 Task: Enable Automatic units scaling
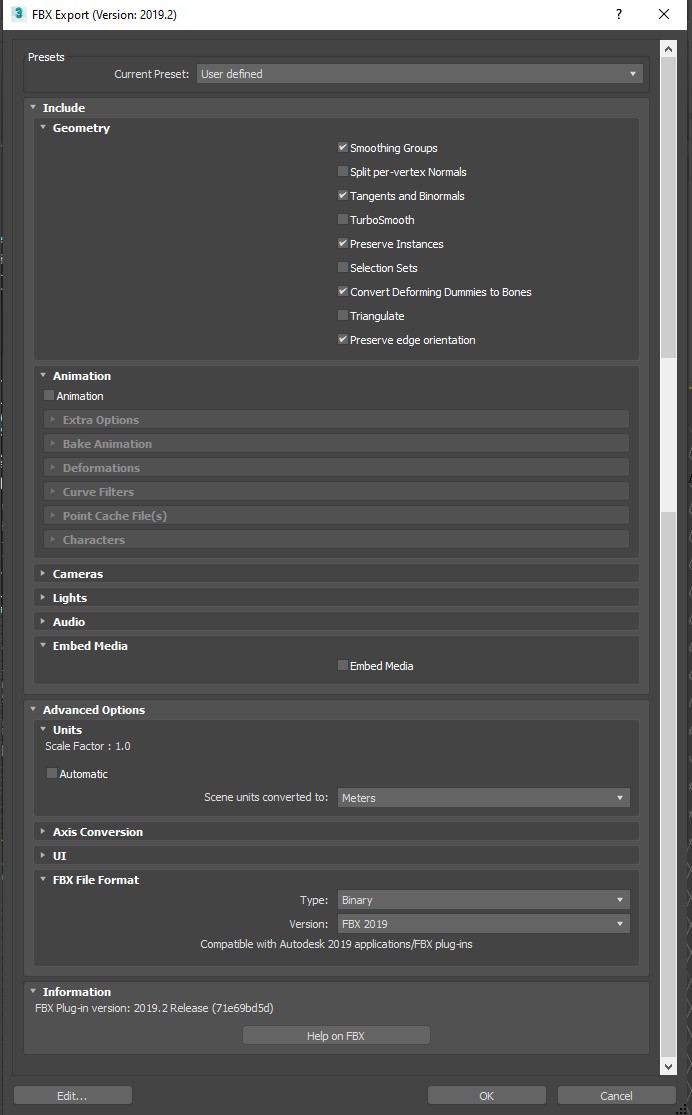[52, 774]
